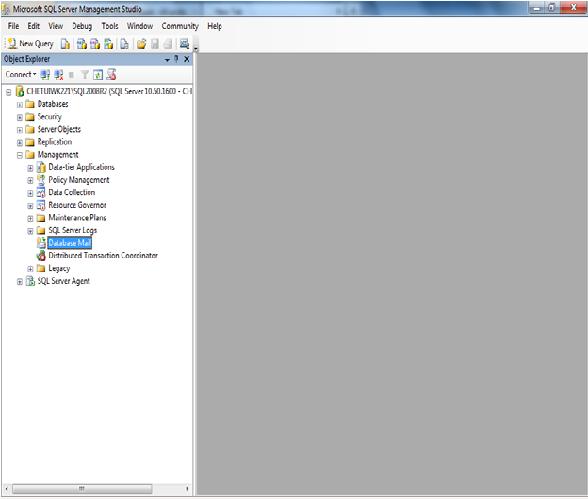Open the Connect dropdown in Object Explorer
This screenshot has width=588, height=499.
click(x=21, y=75)
